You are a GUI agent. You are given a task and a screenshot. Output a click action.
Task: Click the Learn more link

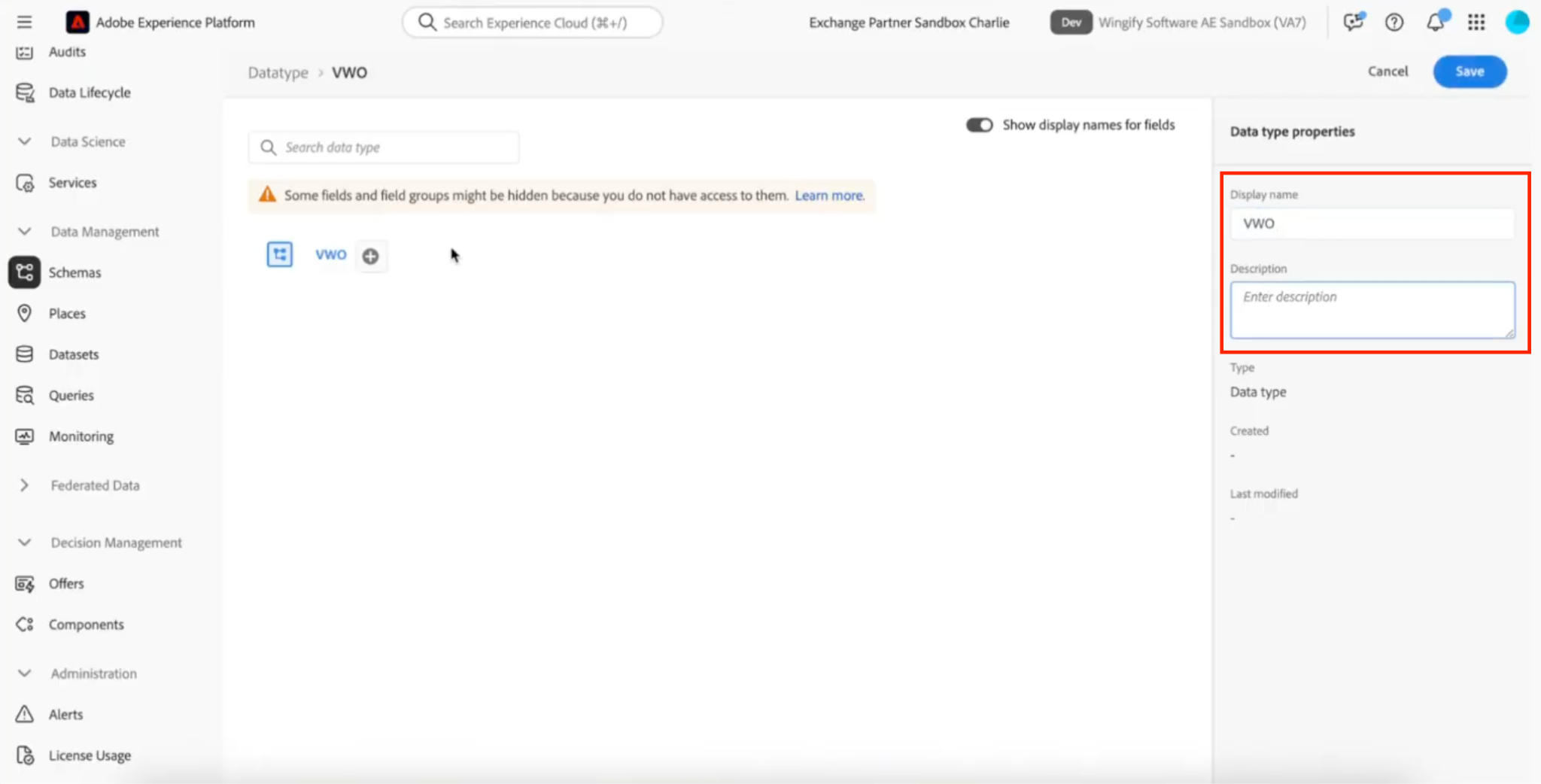pyautogui.click(x=829, y=196)
